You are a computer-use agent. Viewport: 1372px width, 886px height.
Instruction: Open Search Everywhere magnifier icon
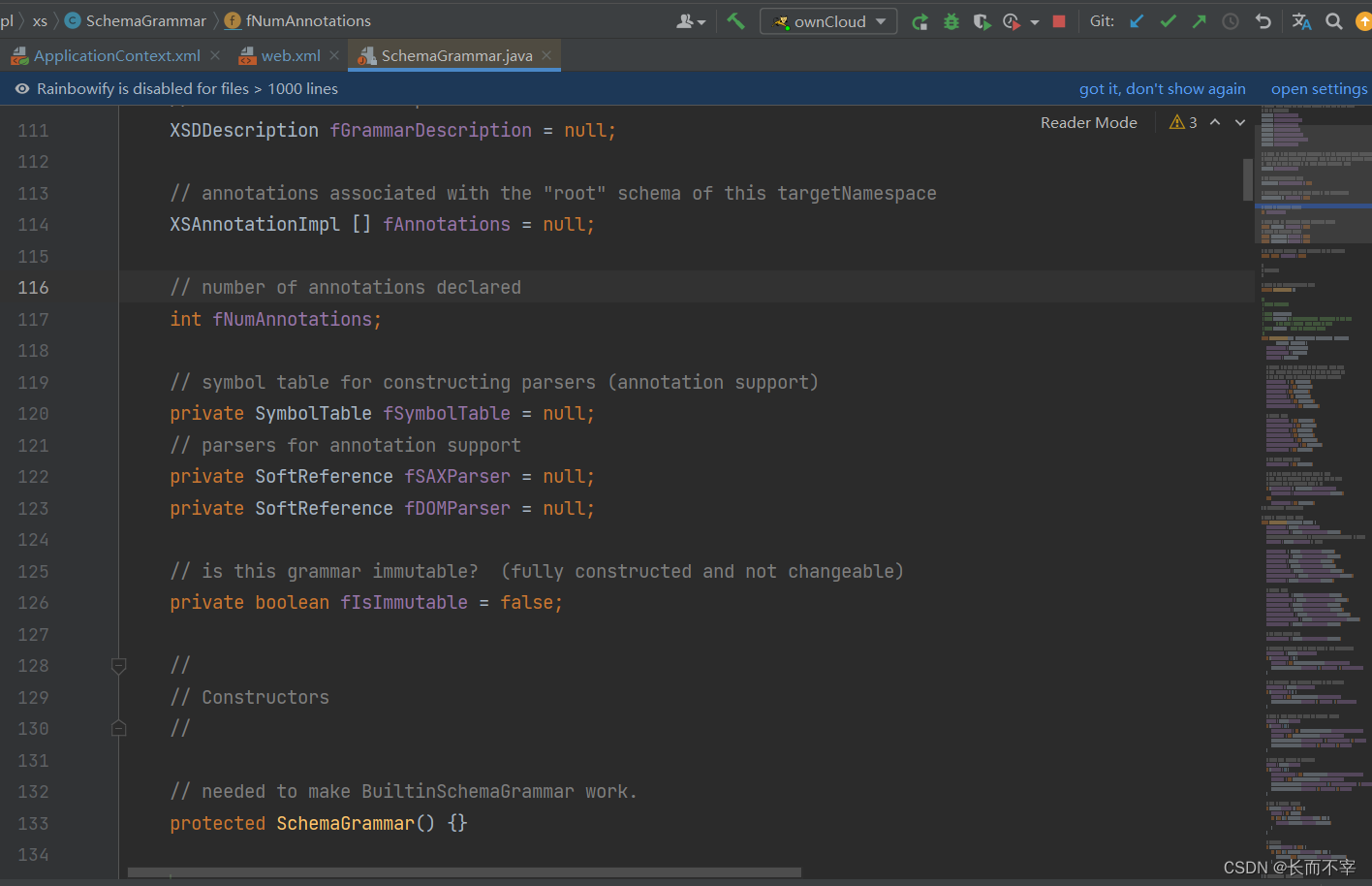(x=1334, y=21)
